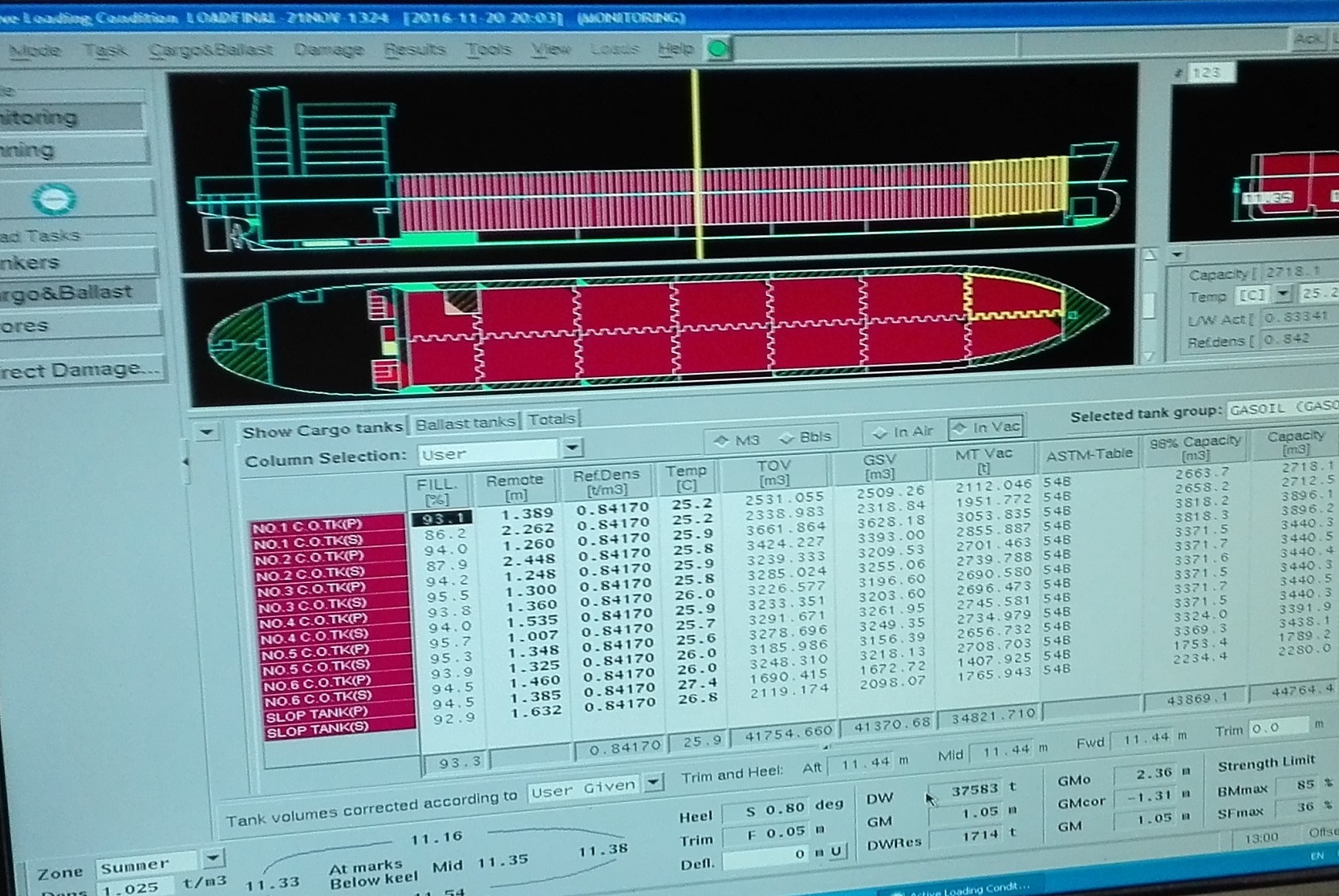
Task: Click the Direct Damage button in sidebar
Action: click(80, 370)
